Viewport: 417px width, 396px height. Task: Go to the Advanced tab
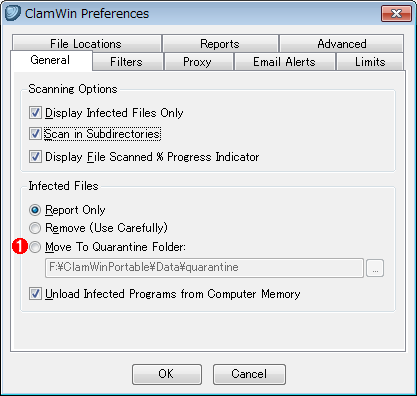342,43
